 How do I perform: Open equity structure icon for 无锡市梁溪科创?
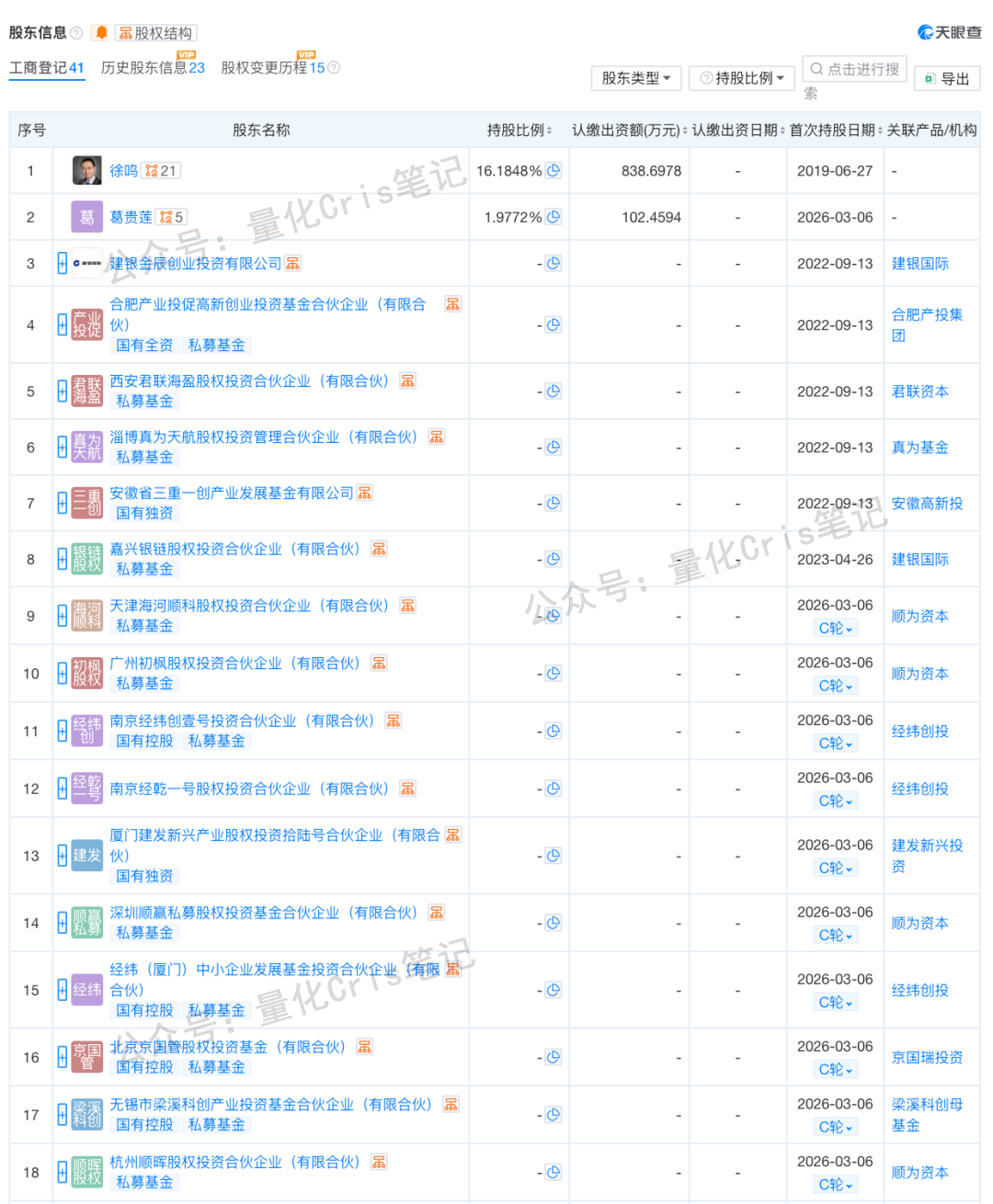[451, 1104]
